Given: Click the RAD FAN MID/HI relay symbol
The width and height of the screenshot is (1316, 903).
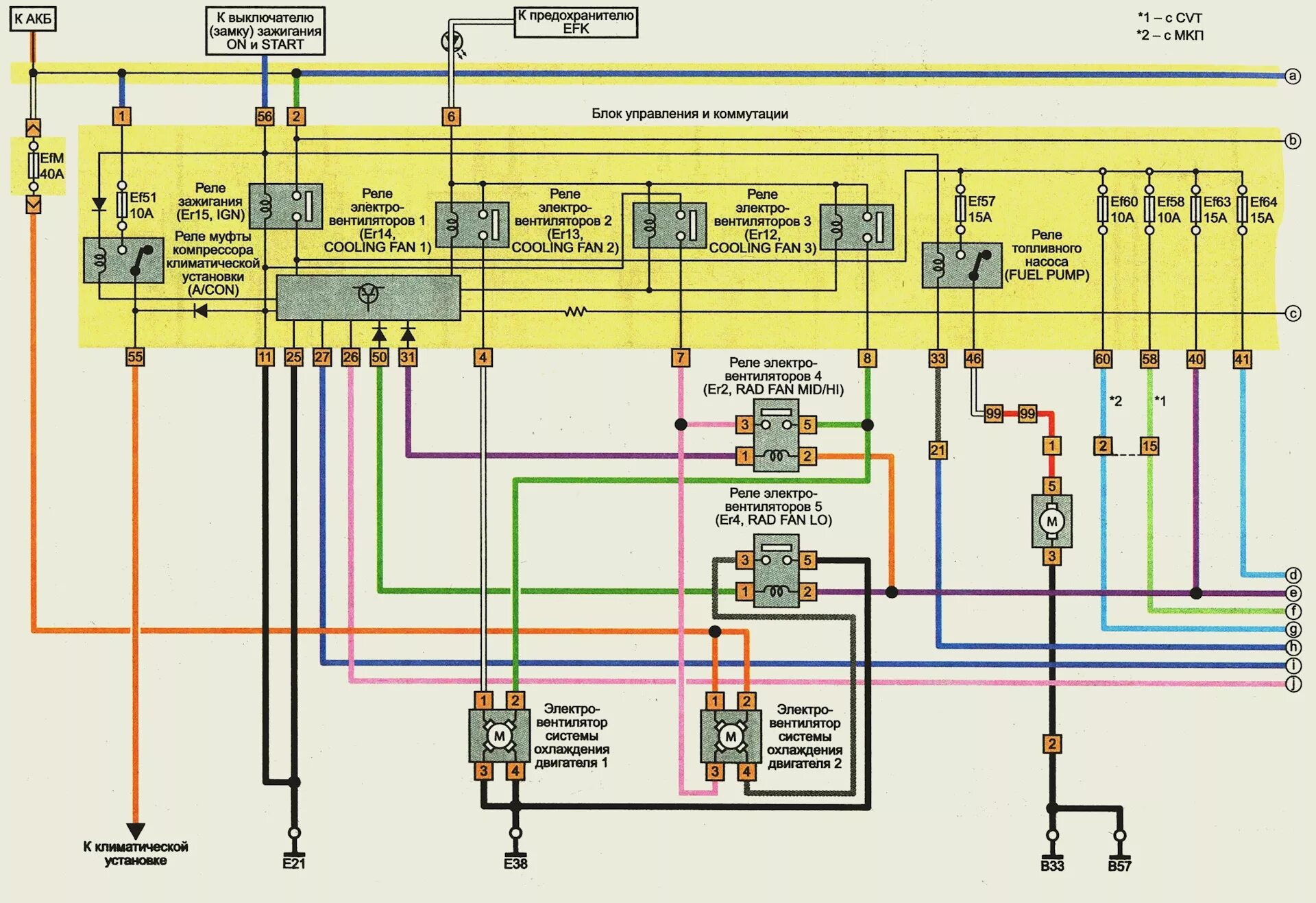Looking at the screenshot, I should coord(776,436).
